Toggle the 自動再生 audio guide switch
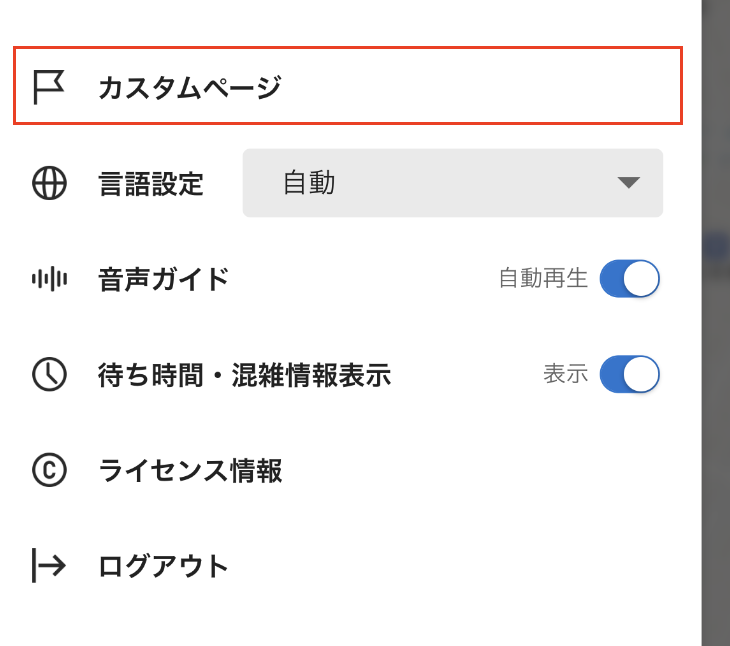This screenshot has height=646, width=730. (x=630, y=279)
